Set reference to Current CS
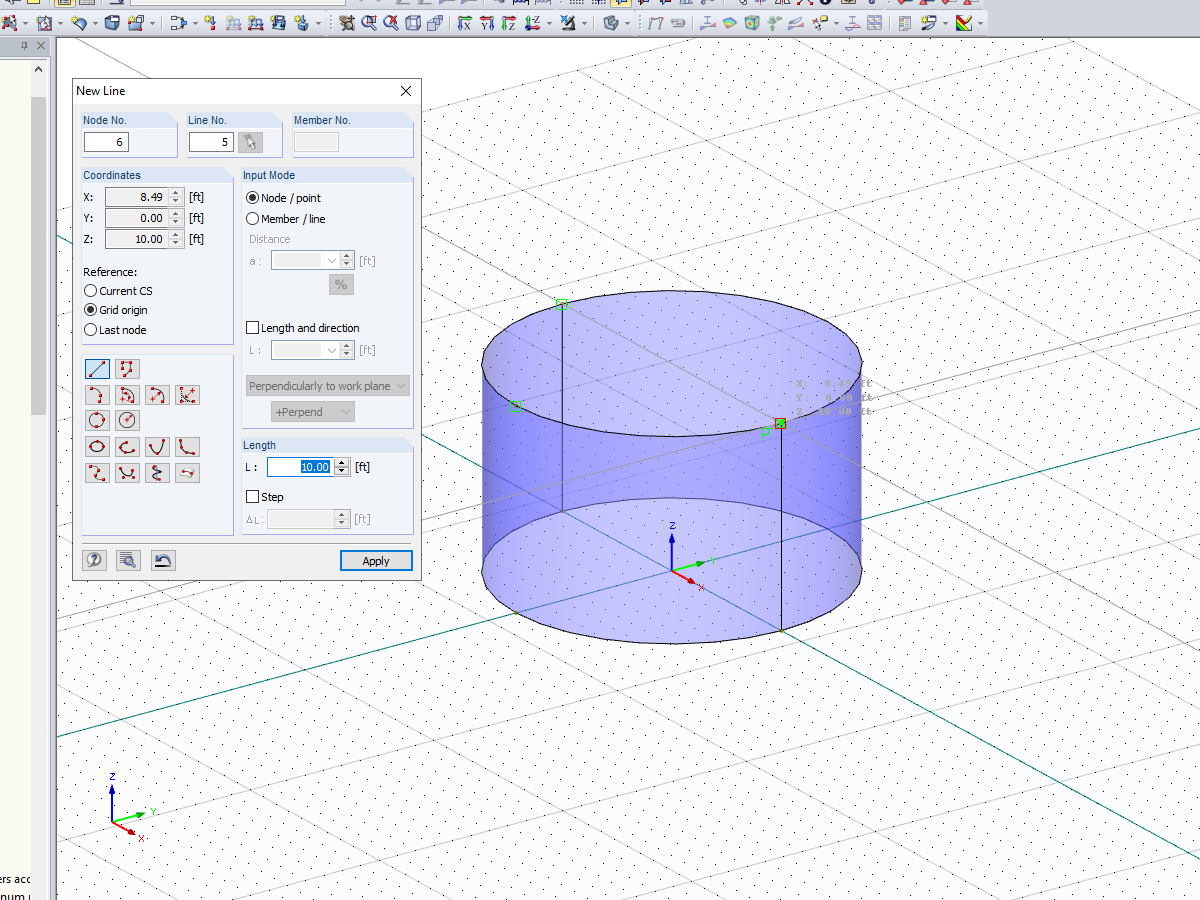This screenshot has width=1200, height=900. point(90,291)
